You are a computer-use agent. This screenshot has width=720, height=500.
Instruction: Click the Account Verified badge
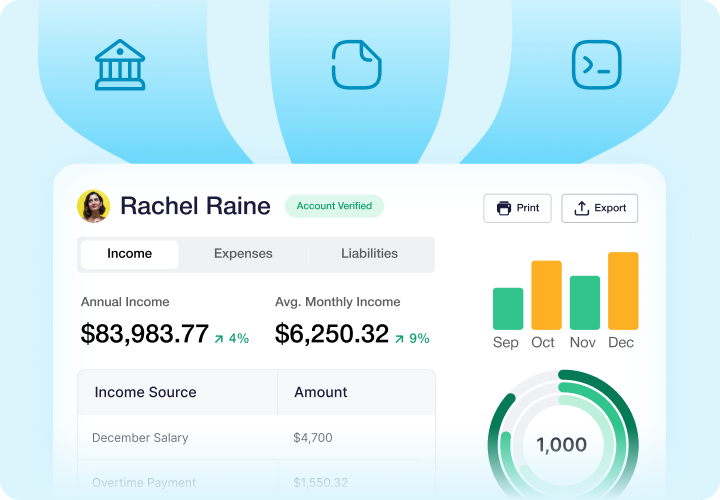(x=334, y=206)
